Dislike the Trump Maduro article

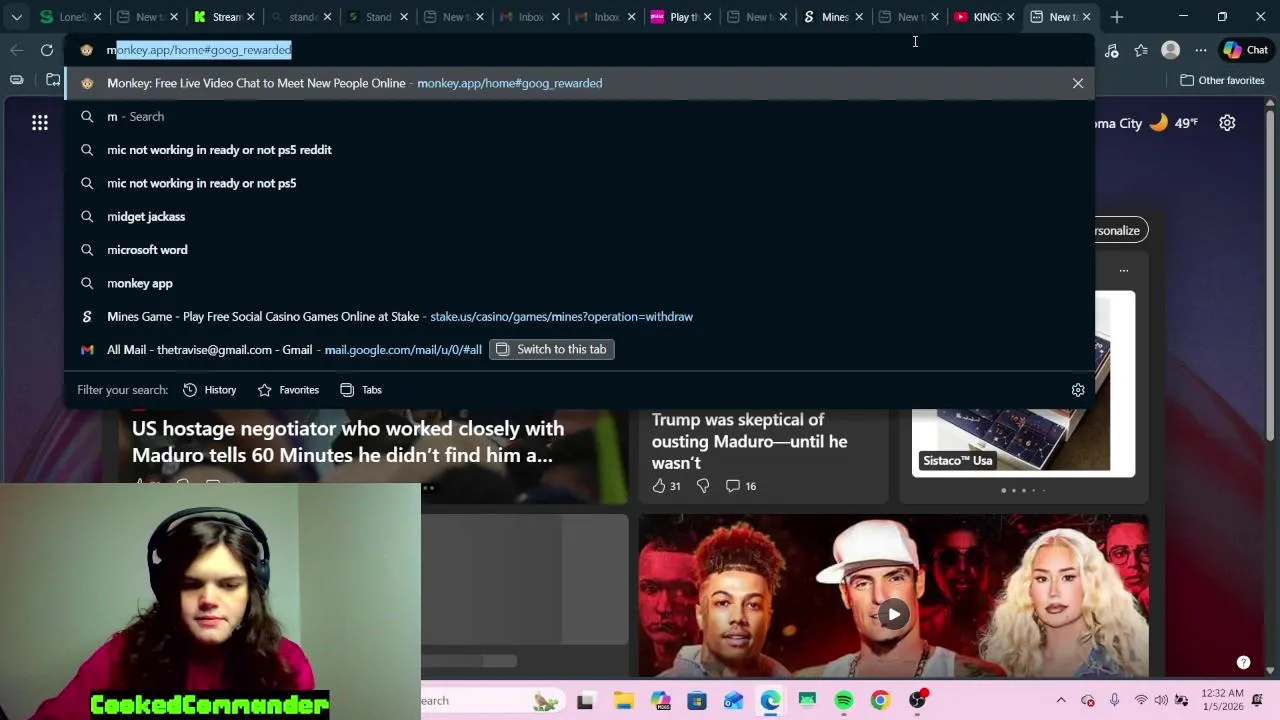[x=703, y=486]
